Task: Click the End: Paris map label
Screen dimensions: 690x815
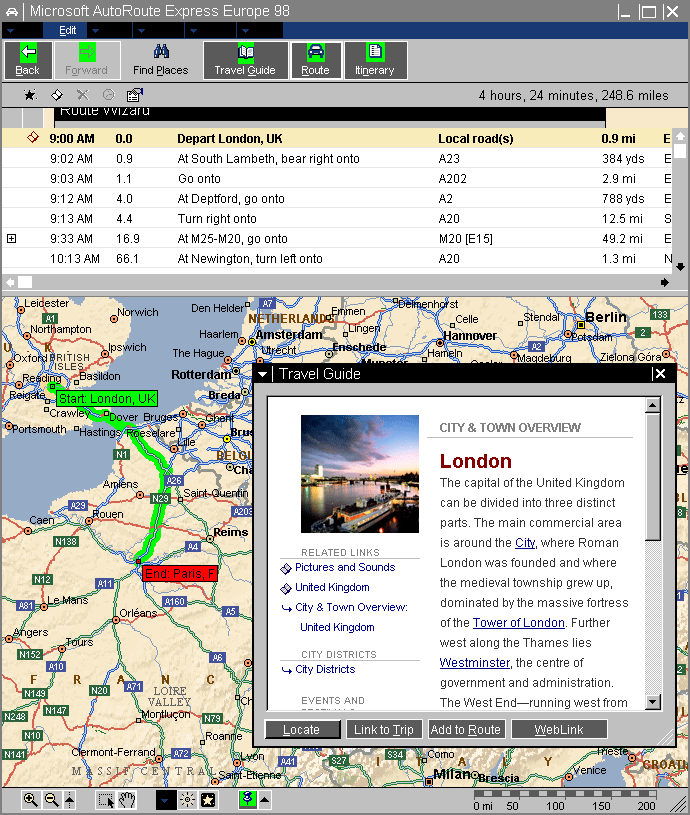Action: pyautogui.click(x=180, y=573)
